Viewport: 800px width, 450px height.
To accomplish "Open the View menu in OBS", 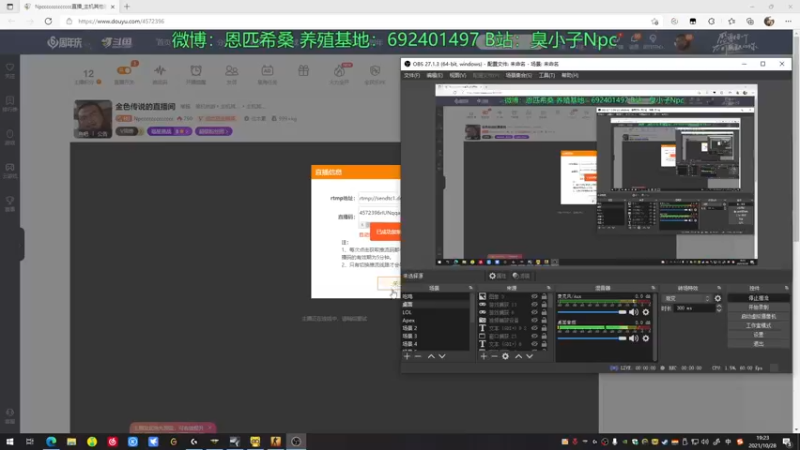I will pyautogui.click(x=458, y=76).
